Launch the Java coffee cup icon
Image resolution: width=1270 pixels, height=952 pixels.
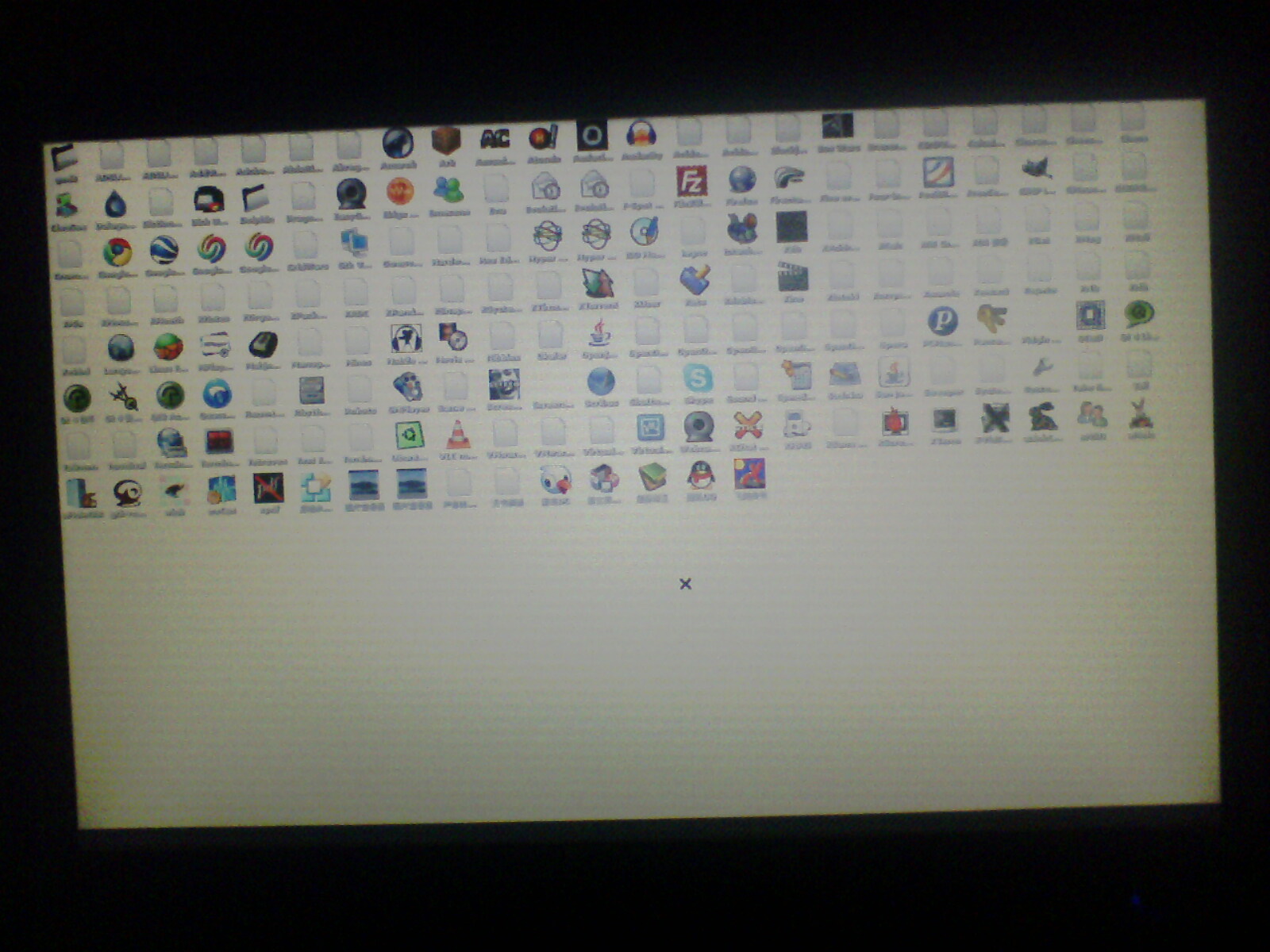(598, 333)
